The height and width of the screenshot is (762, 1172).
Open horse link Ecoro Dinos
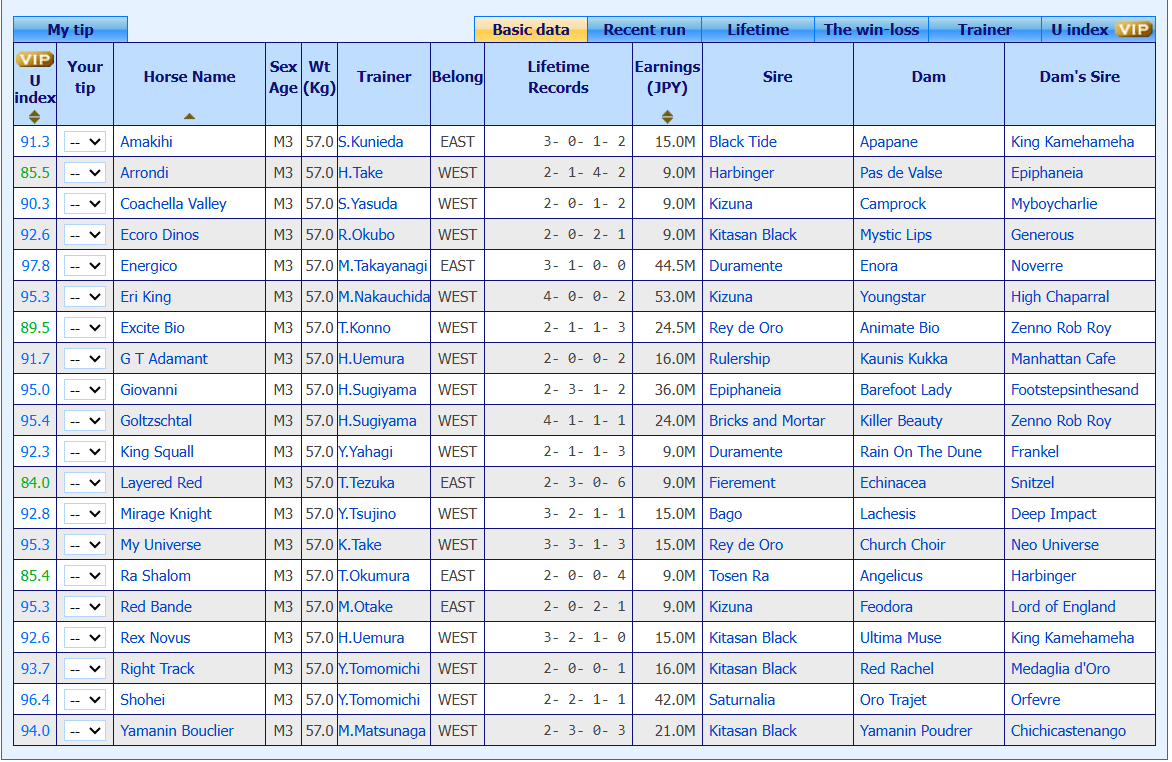pyautogui.click(x=159, y=235)
